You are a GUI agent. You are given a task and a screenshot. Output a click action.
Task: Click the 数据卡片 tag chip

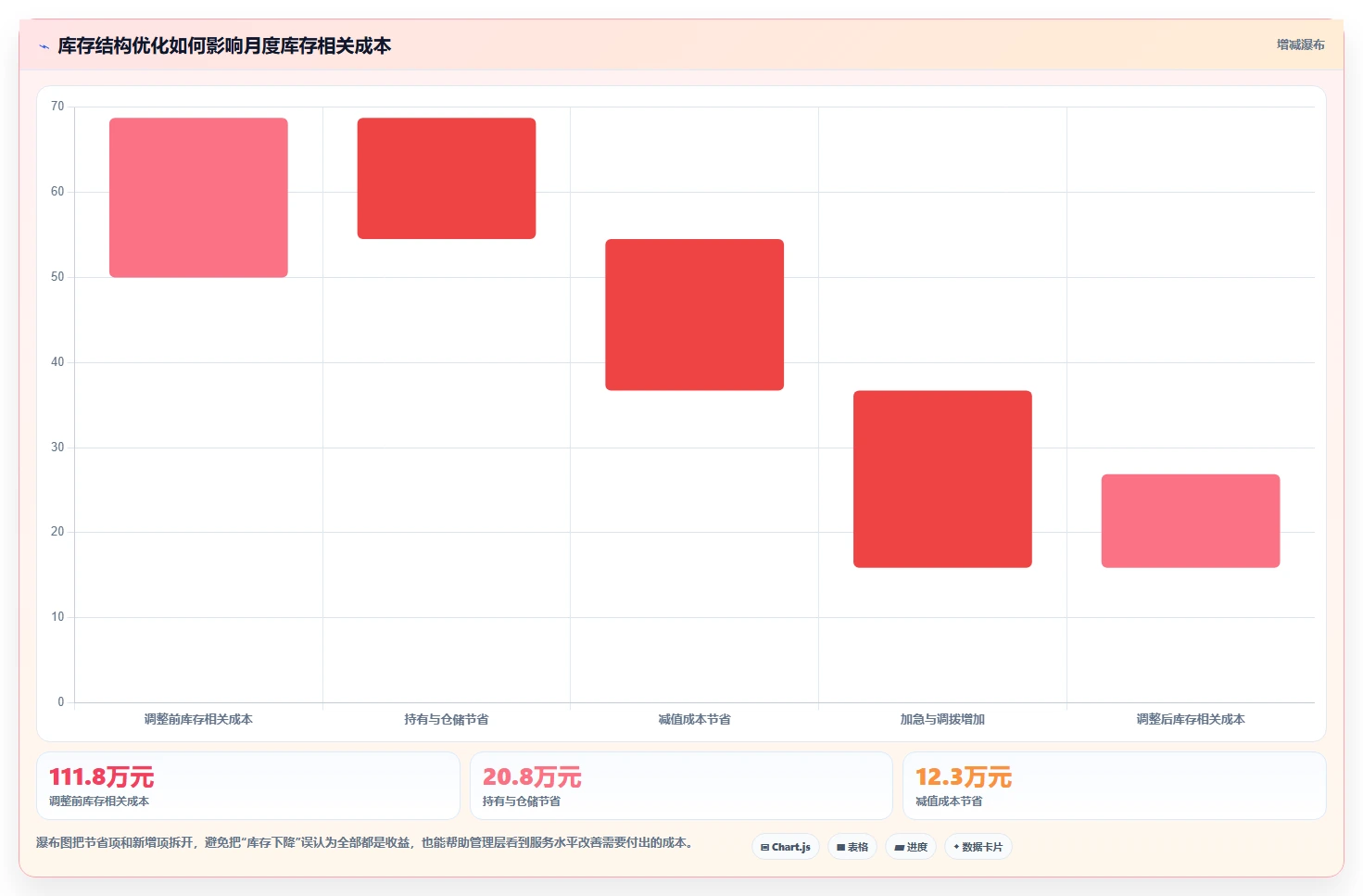tap(978, 847)
